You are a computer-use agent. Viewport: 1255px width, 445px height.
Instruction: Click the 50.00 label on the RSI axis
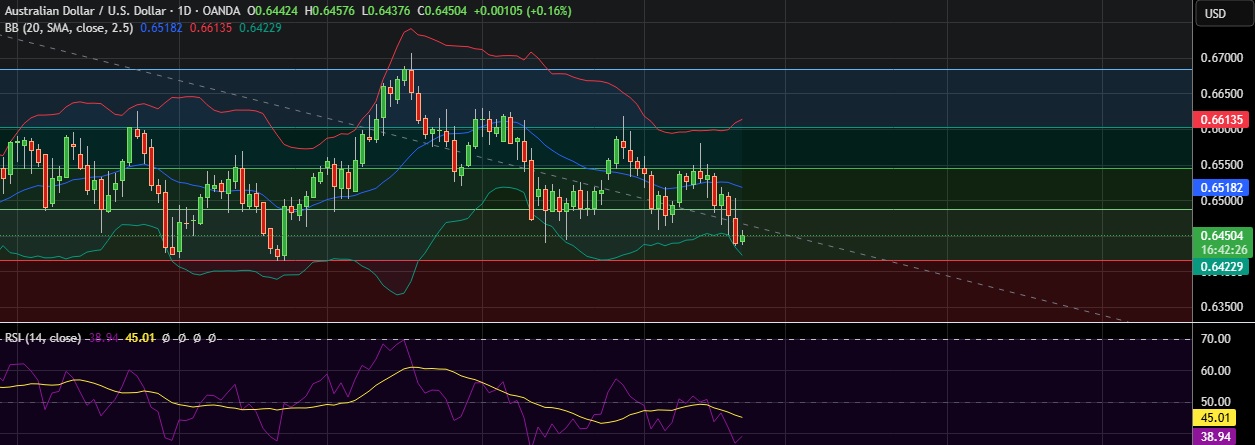click(1218, 402)
